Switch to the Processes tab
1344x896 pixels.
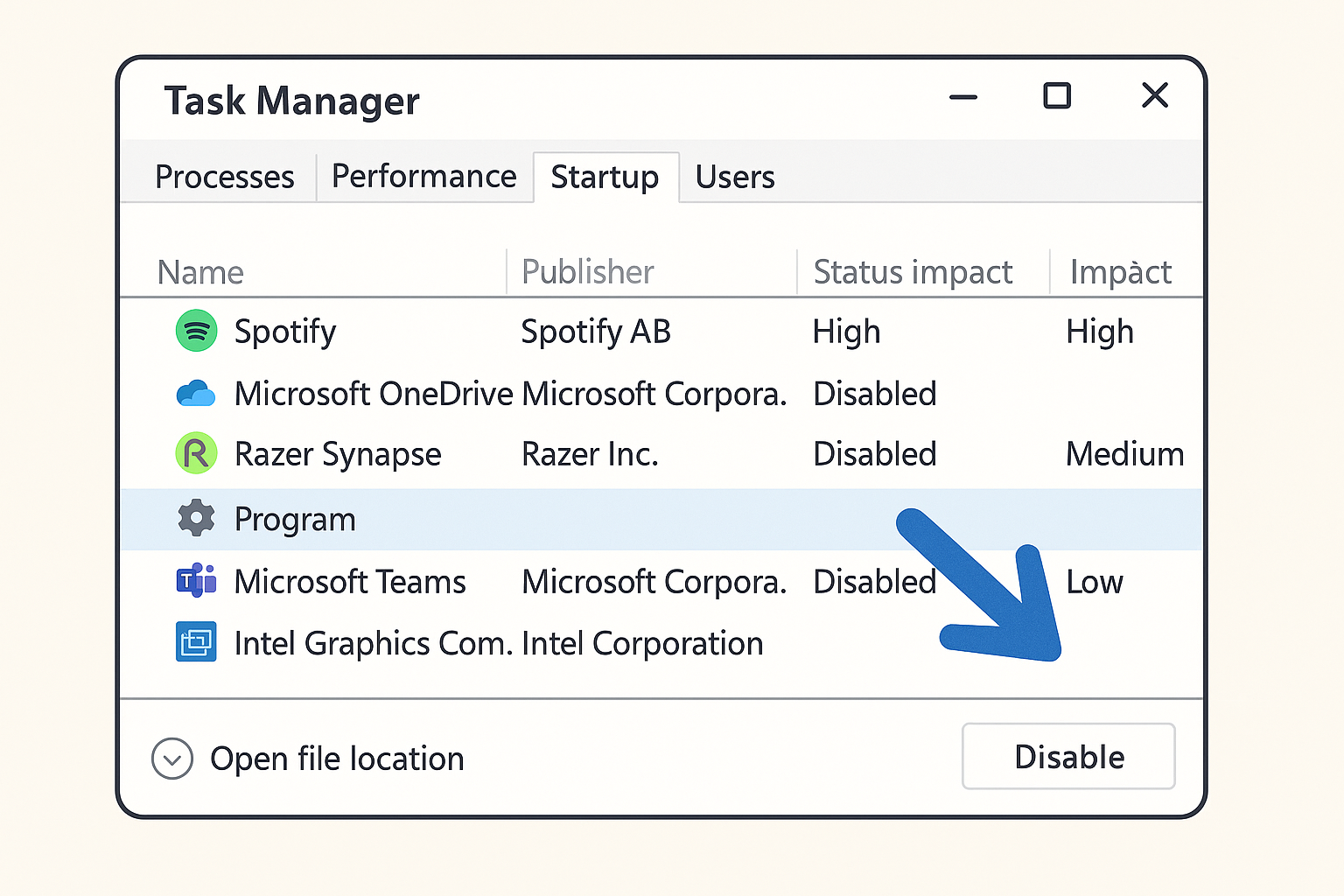point(224,177)
